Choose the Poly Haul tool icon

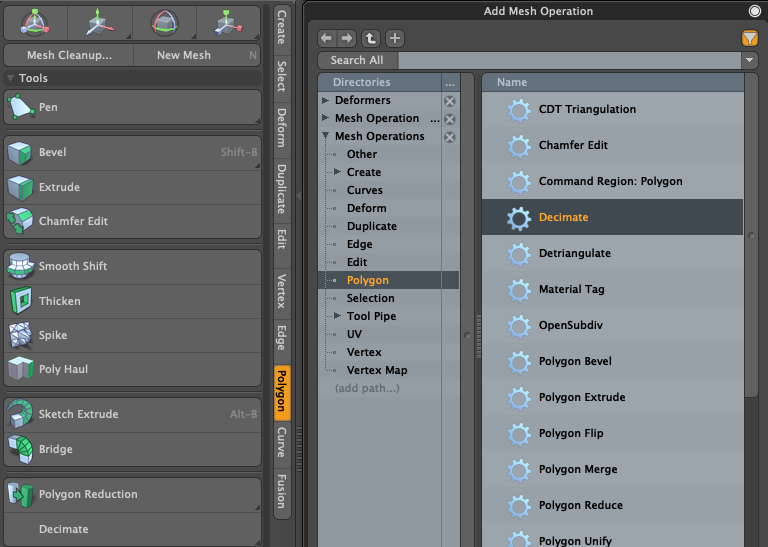[x=20, y=369]
